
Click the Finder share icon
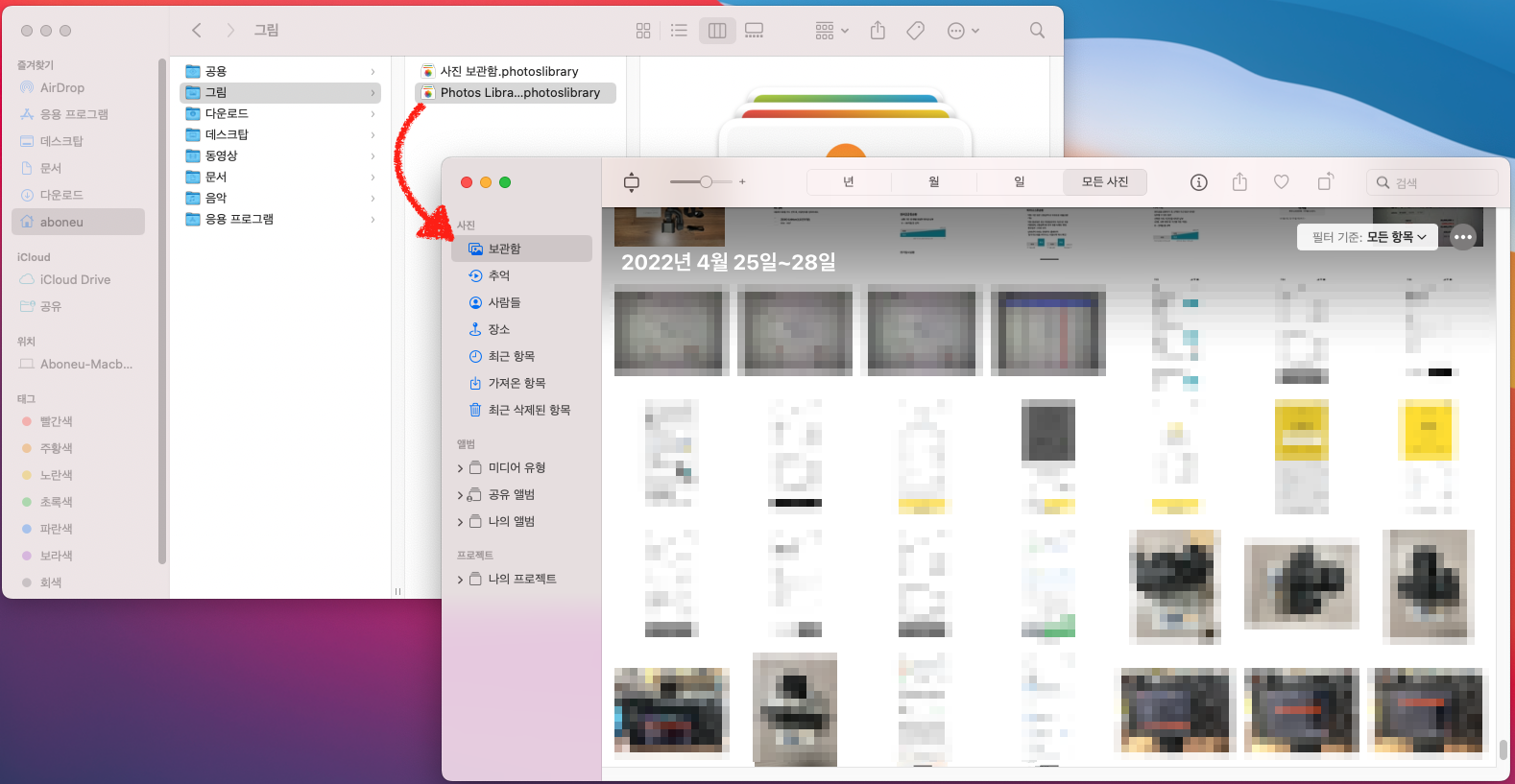tap(878, 31)
